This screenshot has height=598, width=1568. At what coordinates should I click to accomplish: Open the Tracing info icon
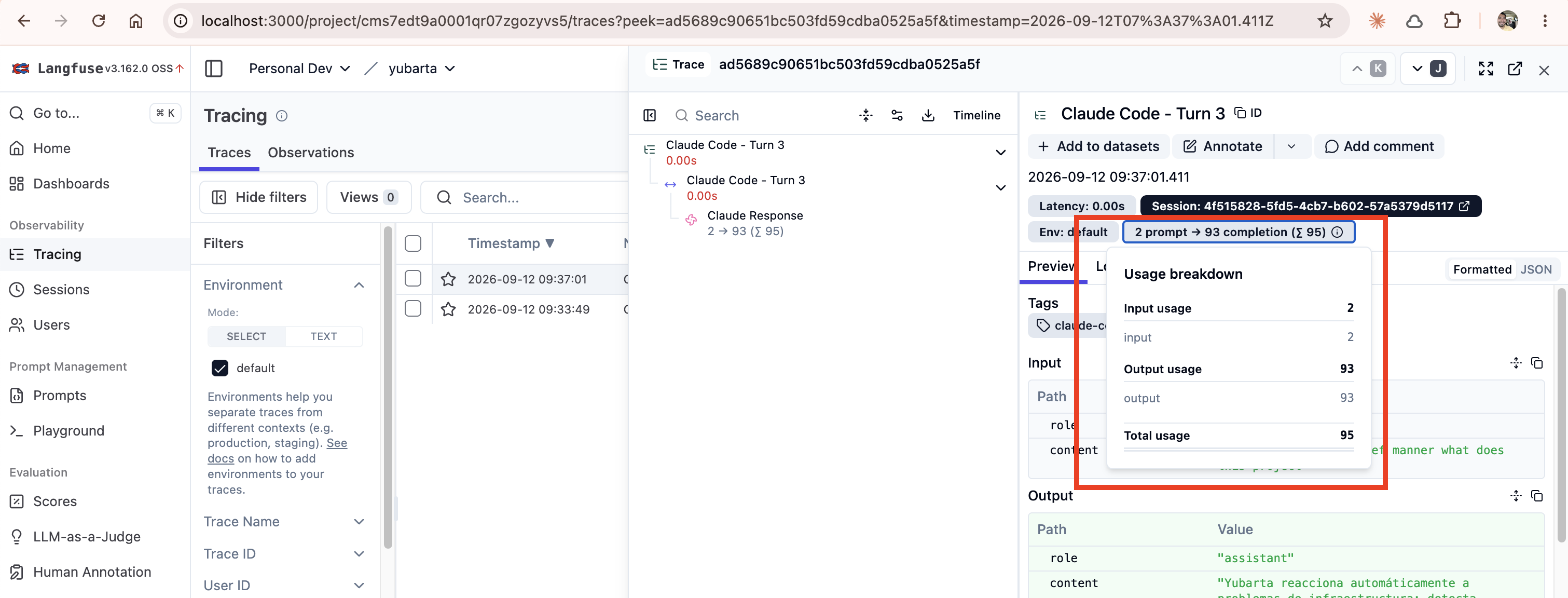click(282, 116)
